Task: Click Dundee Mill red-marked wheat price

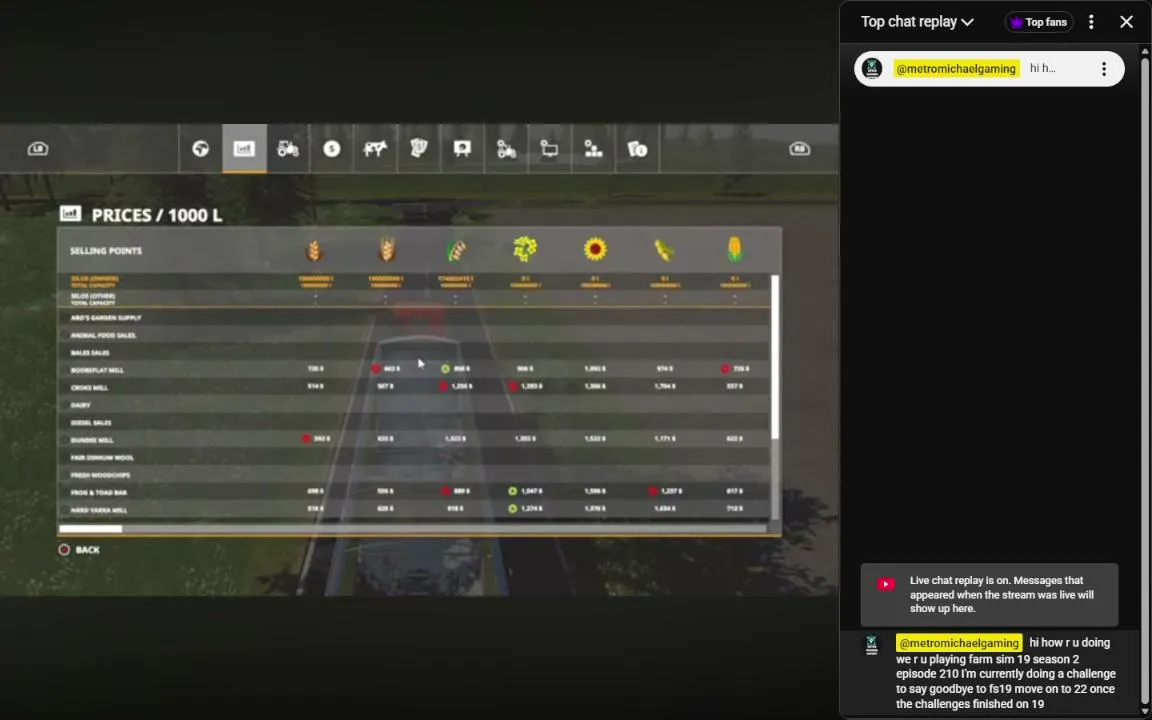Action: (316, 439)
